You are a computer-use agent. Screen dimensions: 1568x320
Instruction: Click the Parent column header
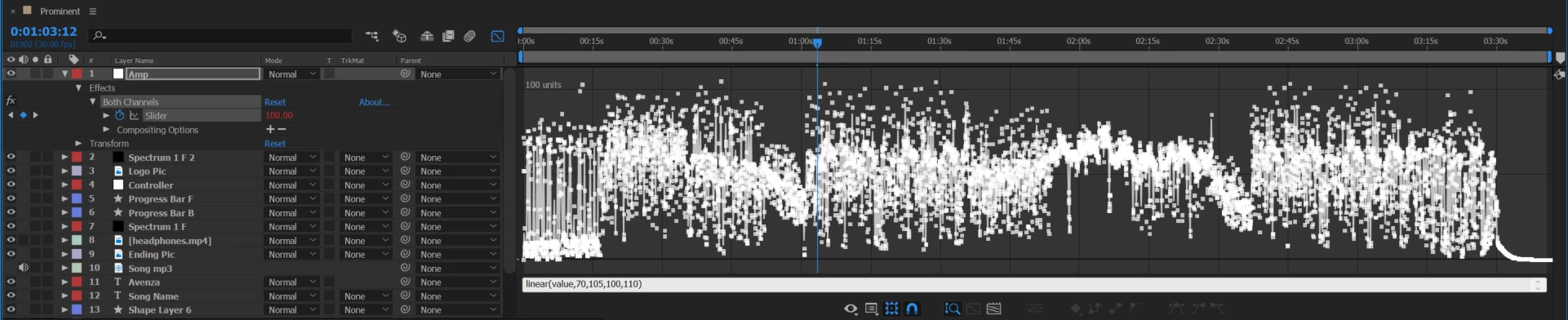click(x=411, y=60)
